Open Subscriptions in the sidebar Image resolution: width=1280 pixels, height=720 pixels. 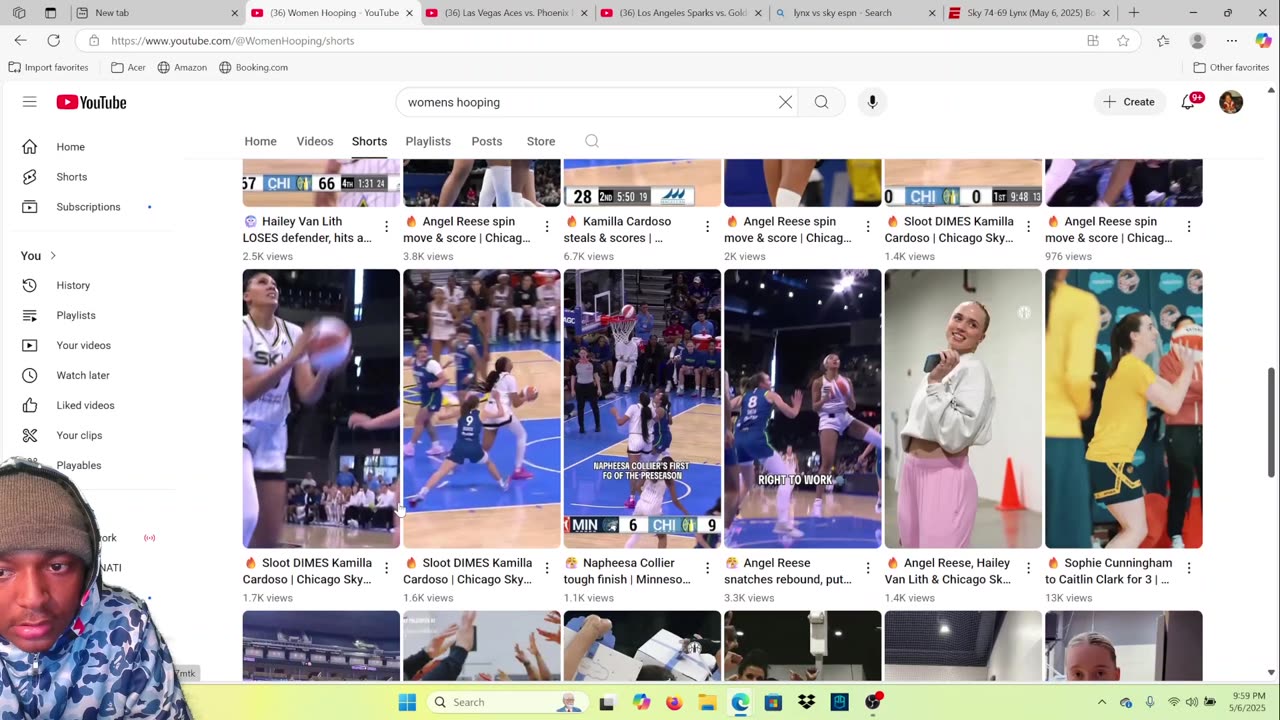88,207
